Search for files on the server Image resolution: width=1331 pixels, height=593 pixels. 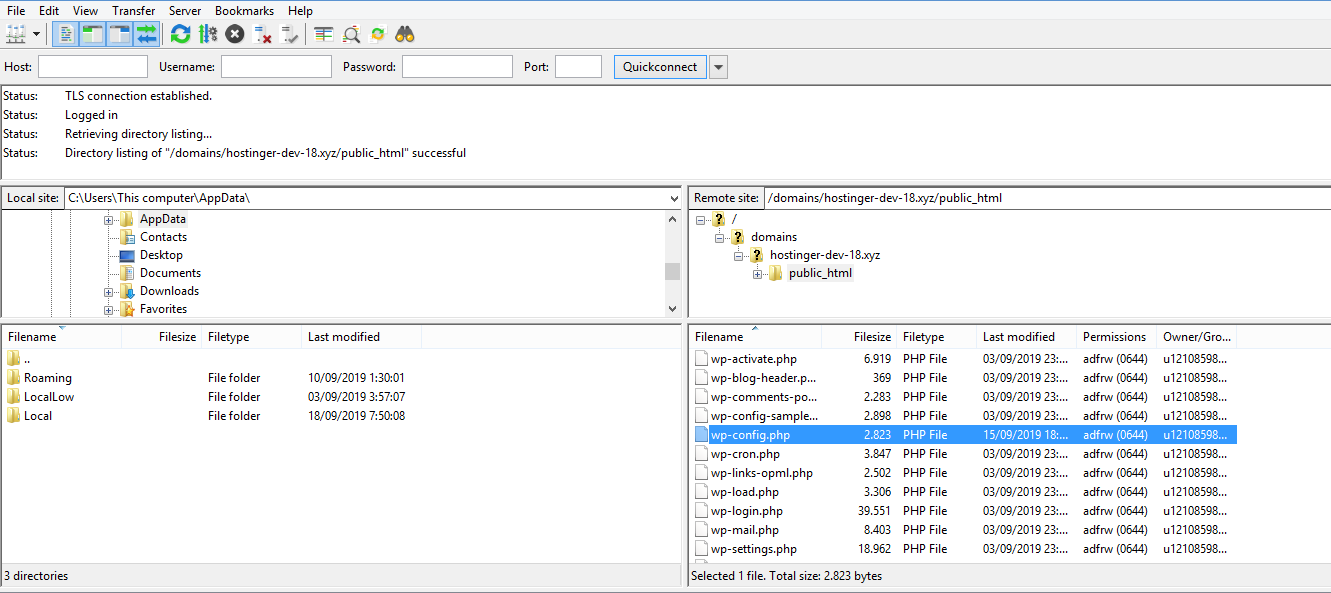coord(404,33)
